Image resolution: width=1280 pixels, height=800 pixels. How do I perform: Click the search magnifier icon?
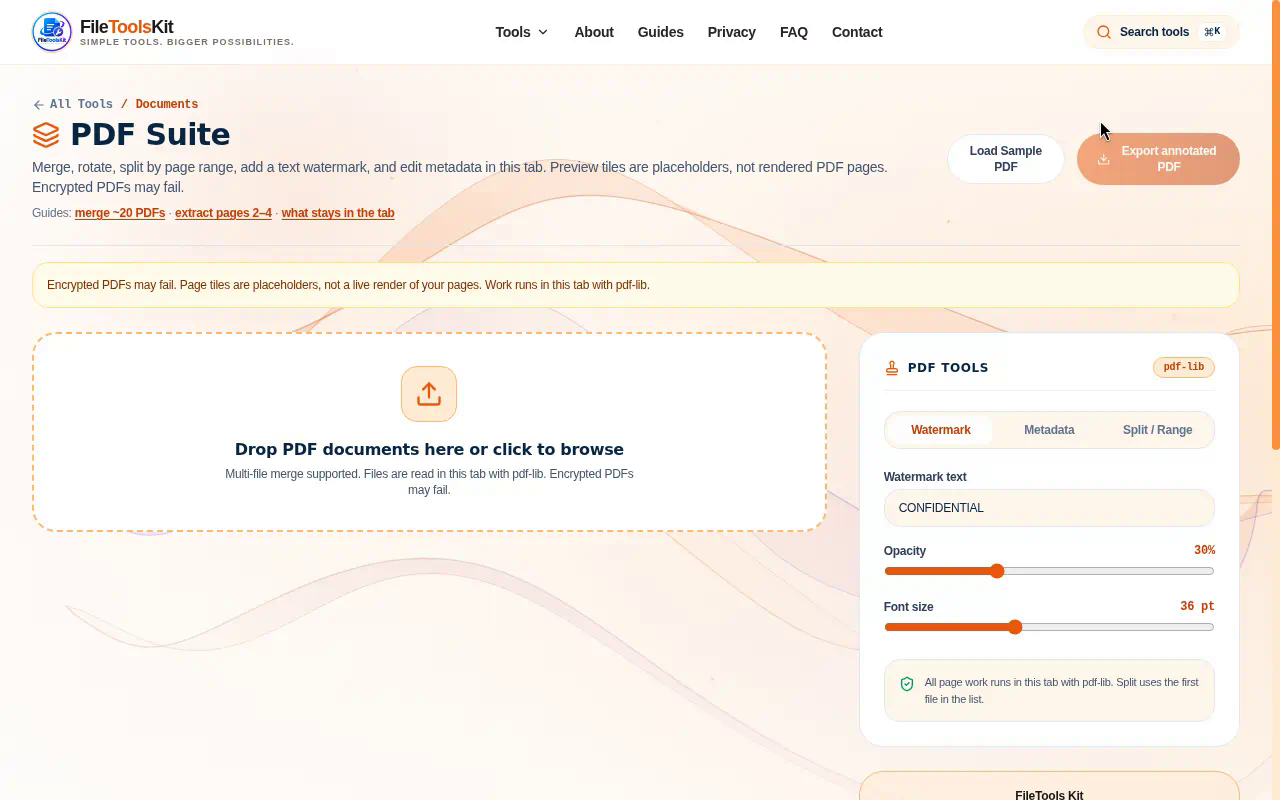click(x=1104, y=32)
